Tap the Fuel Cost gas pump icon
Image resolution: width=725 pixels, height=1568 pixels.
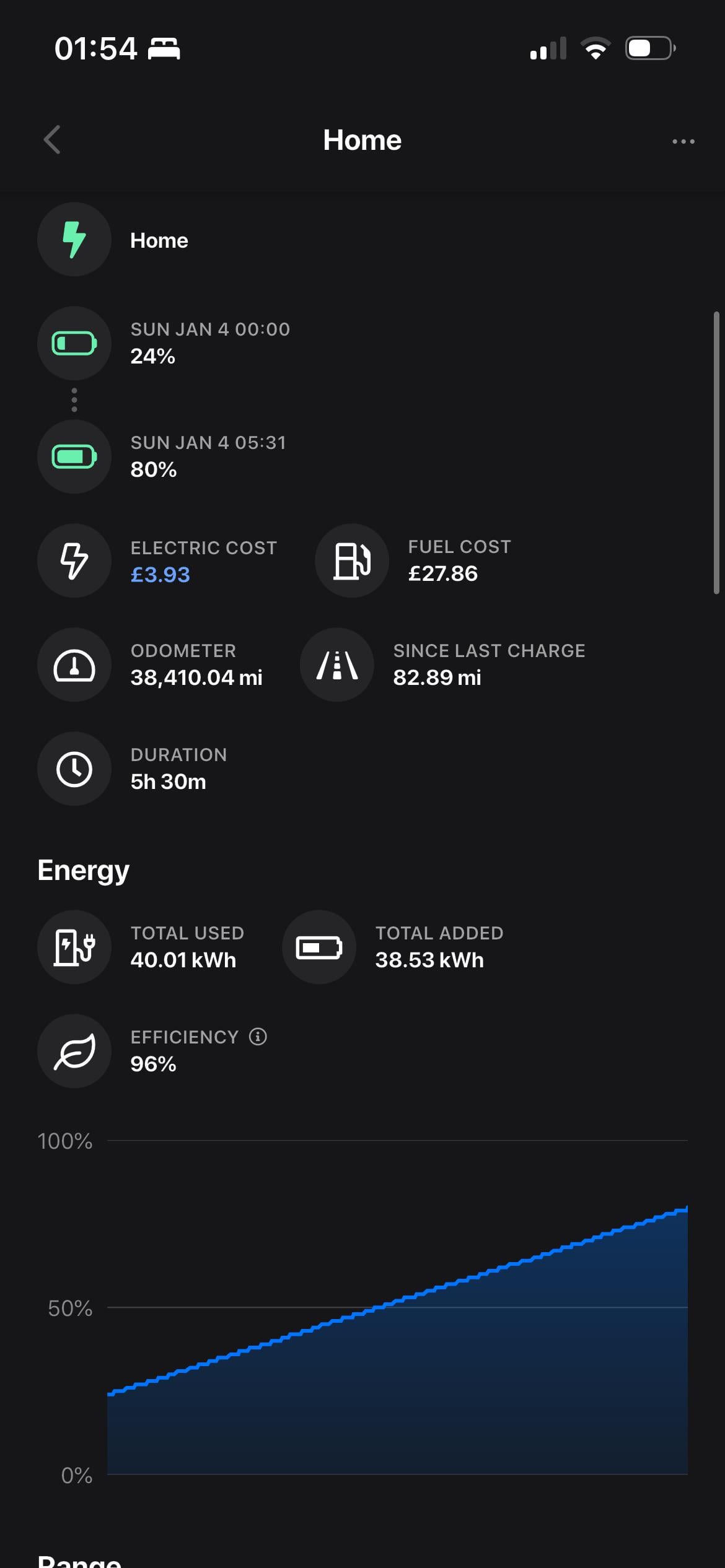[x=352, y=561]
